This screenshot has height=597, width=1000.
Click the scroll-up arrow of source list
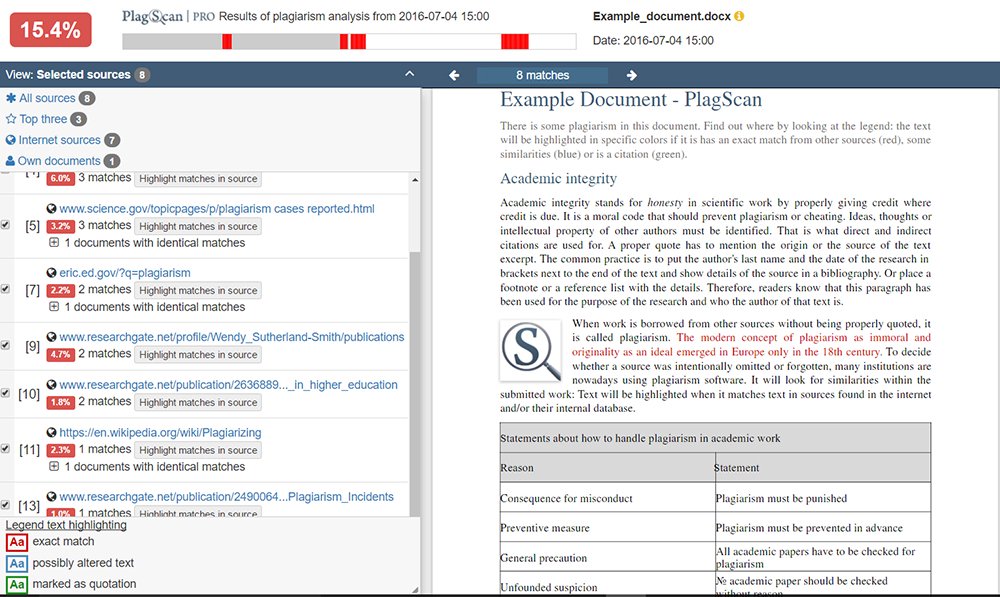click(x=415, y=180)
